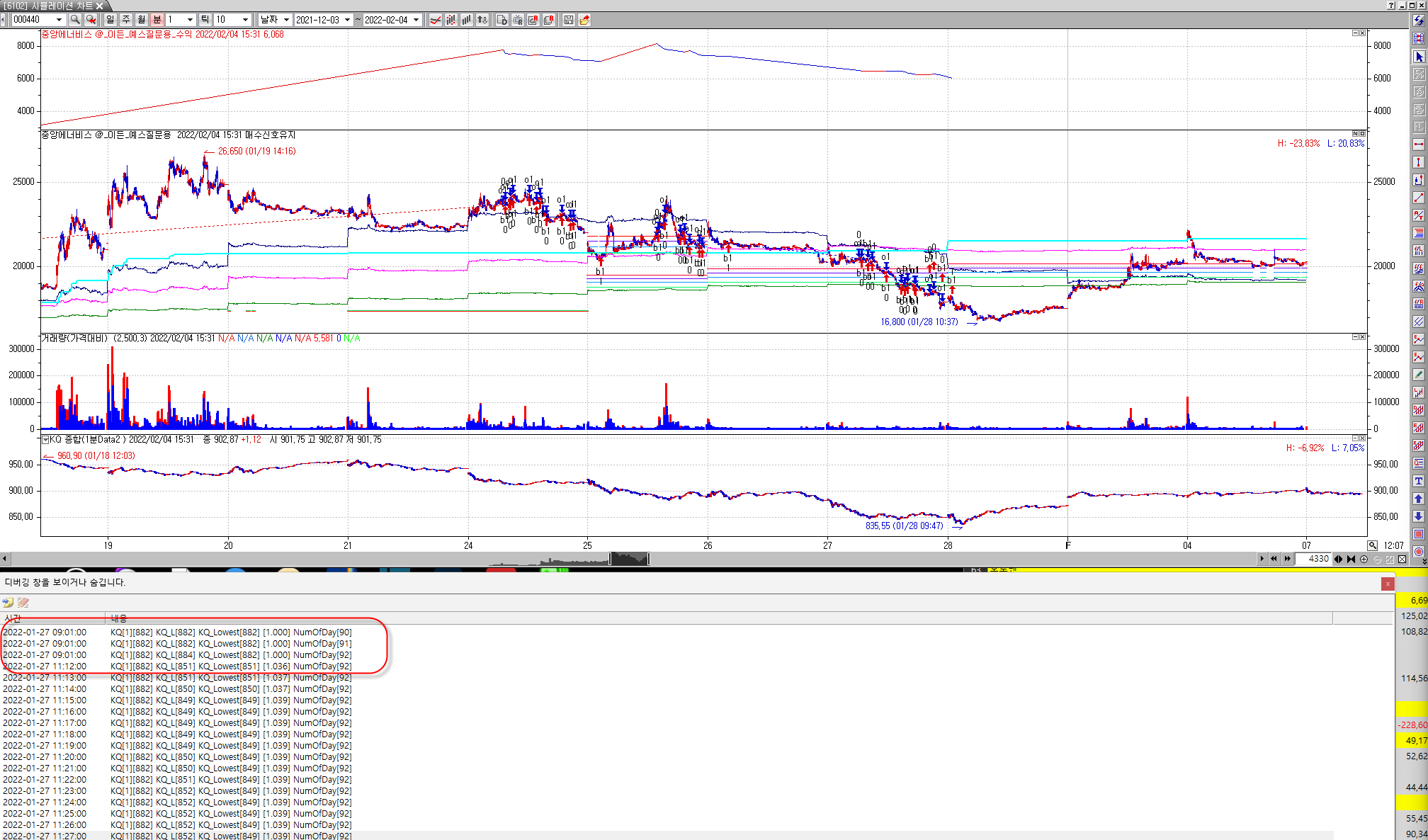Select the 시뮬레이션 차트 window tab
Image resolution: width=1428 pixels, height=840 pixels.
pos(53,6)
